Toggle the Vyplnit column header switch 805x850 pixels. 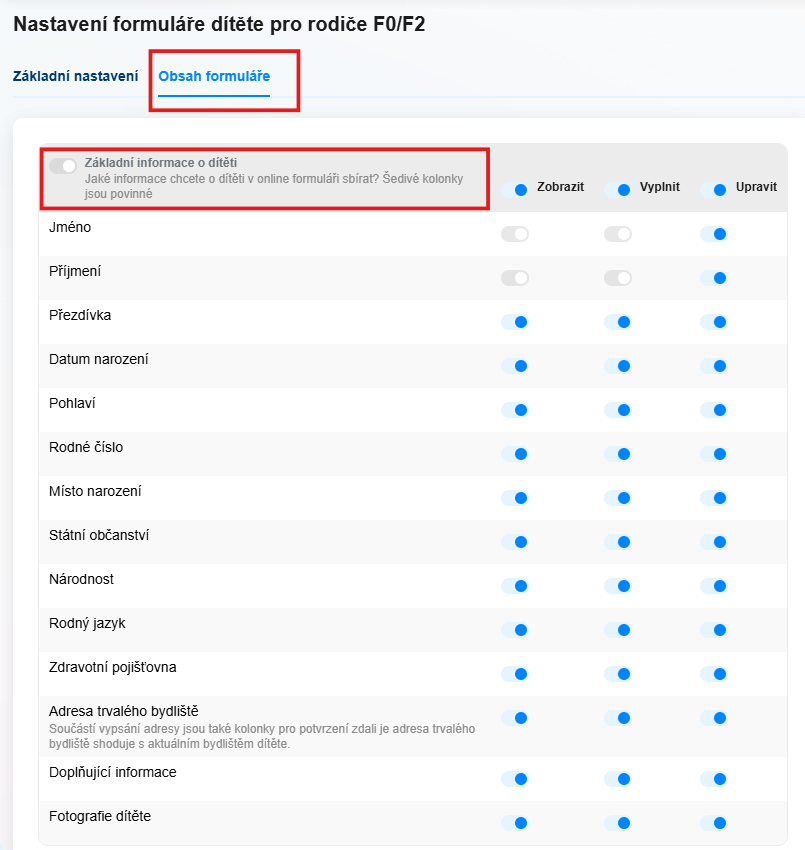[618, 189]
